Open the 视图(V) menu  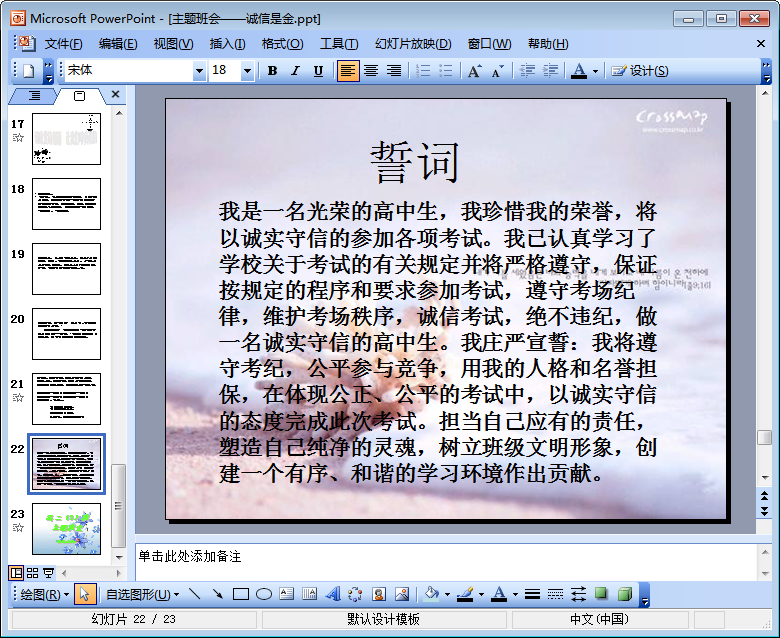(173, 44)
